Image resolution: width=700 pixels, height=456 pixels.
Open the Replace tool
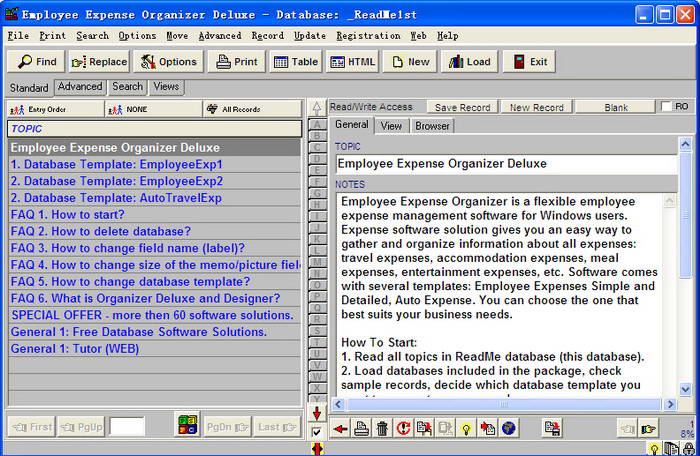click(x=99, y=62)
